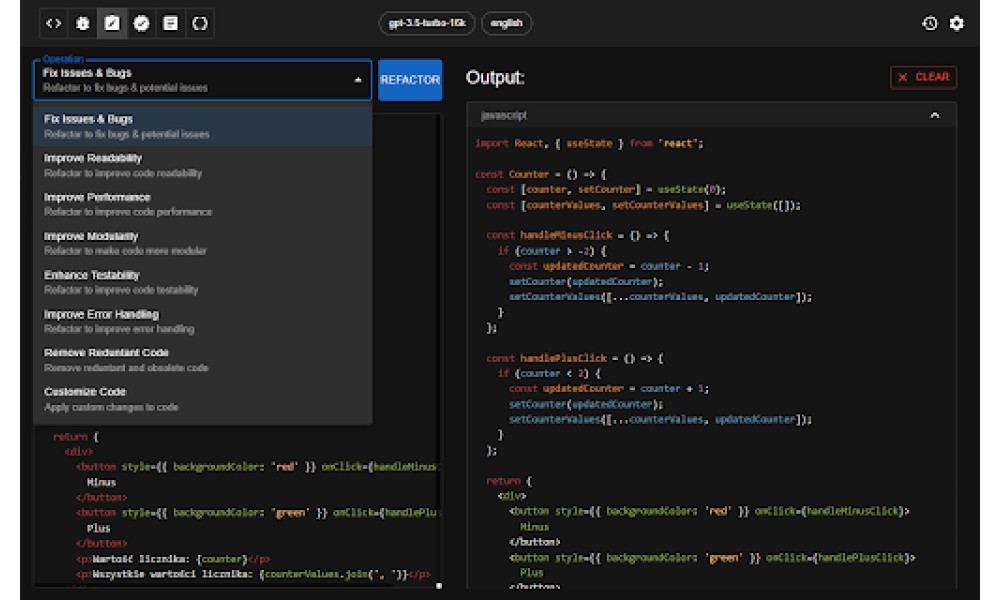Click 'const handleMinusClick' line in output
Viewport: 1000px width, 600px height.
pos(578,235)
